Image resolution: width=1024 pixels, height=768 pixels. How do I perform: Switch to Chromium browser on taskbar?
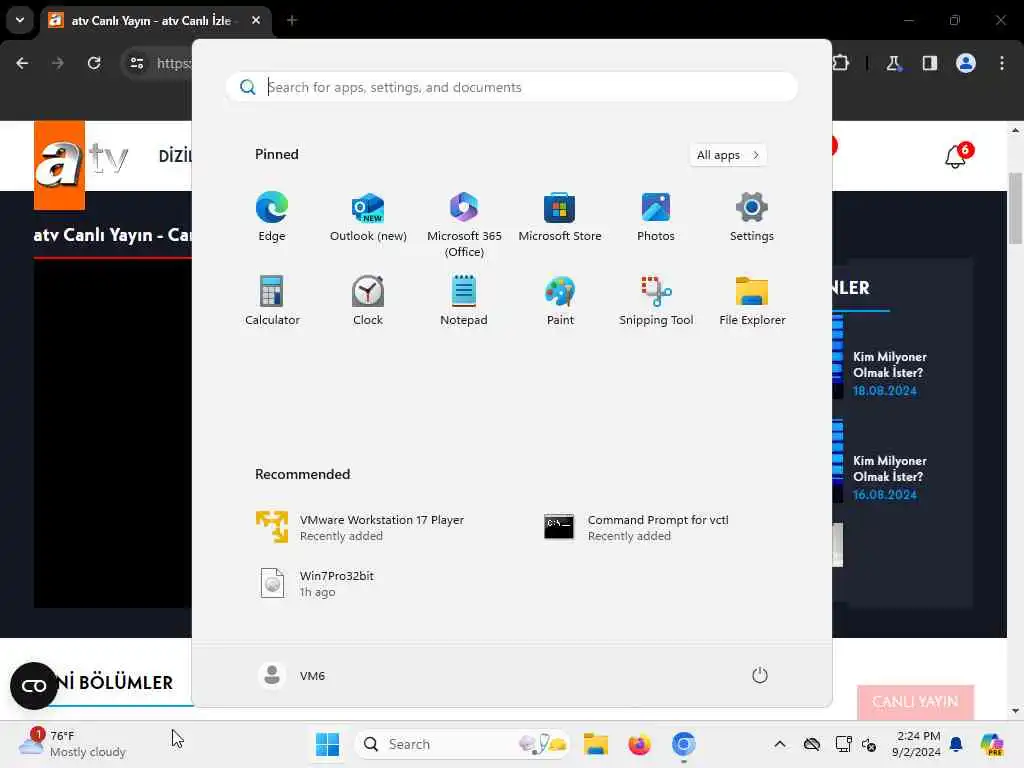pyautogui.click(x=683, y=744)
